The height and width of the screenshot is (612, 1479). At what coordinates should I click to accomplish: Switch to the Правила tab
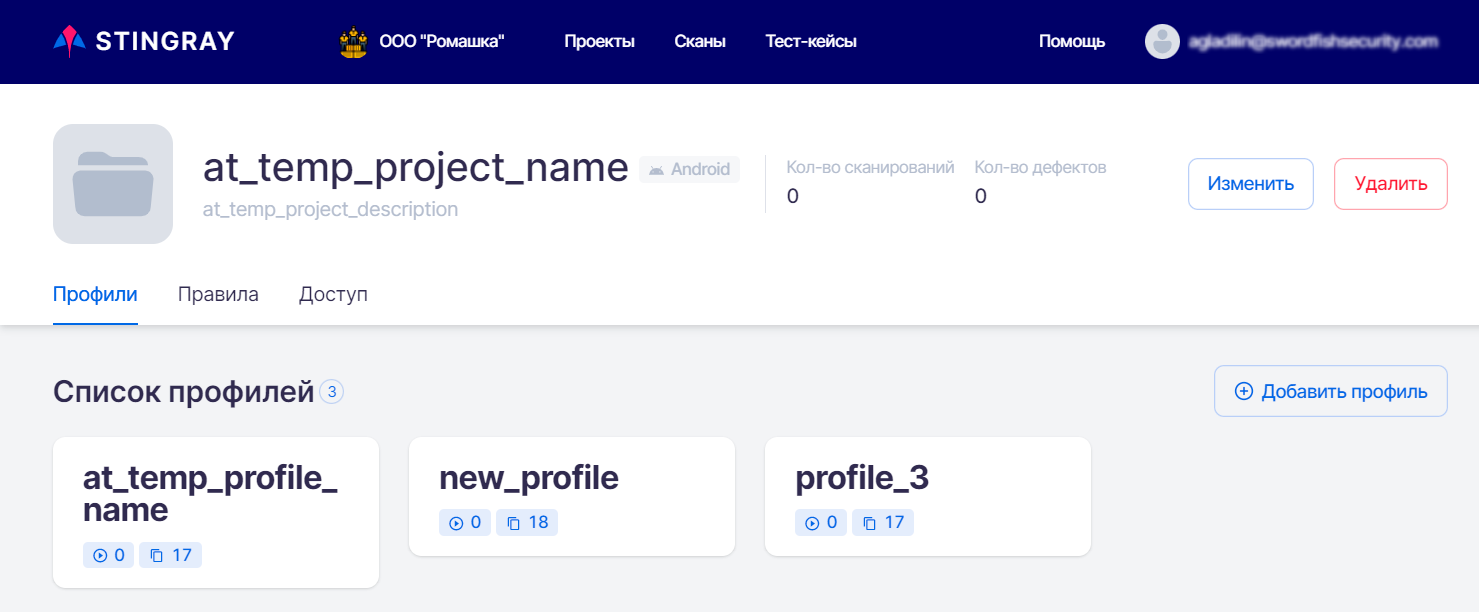[218, 295]
